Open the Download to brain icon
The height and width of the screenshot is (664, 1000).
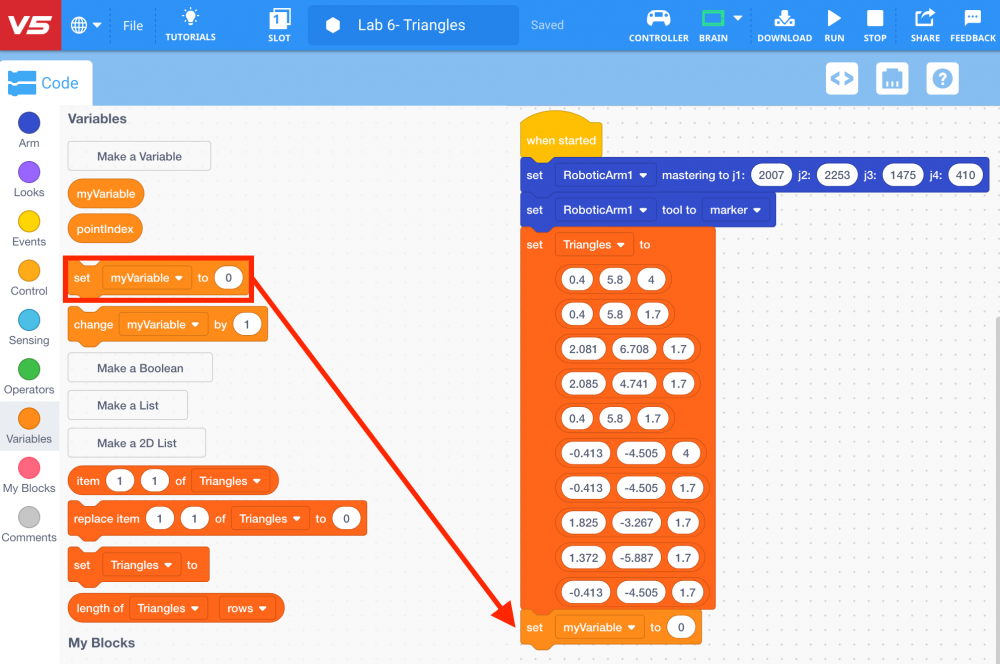pyautogui.click(x=784, y=18)
